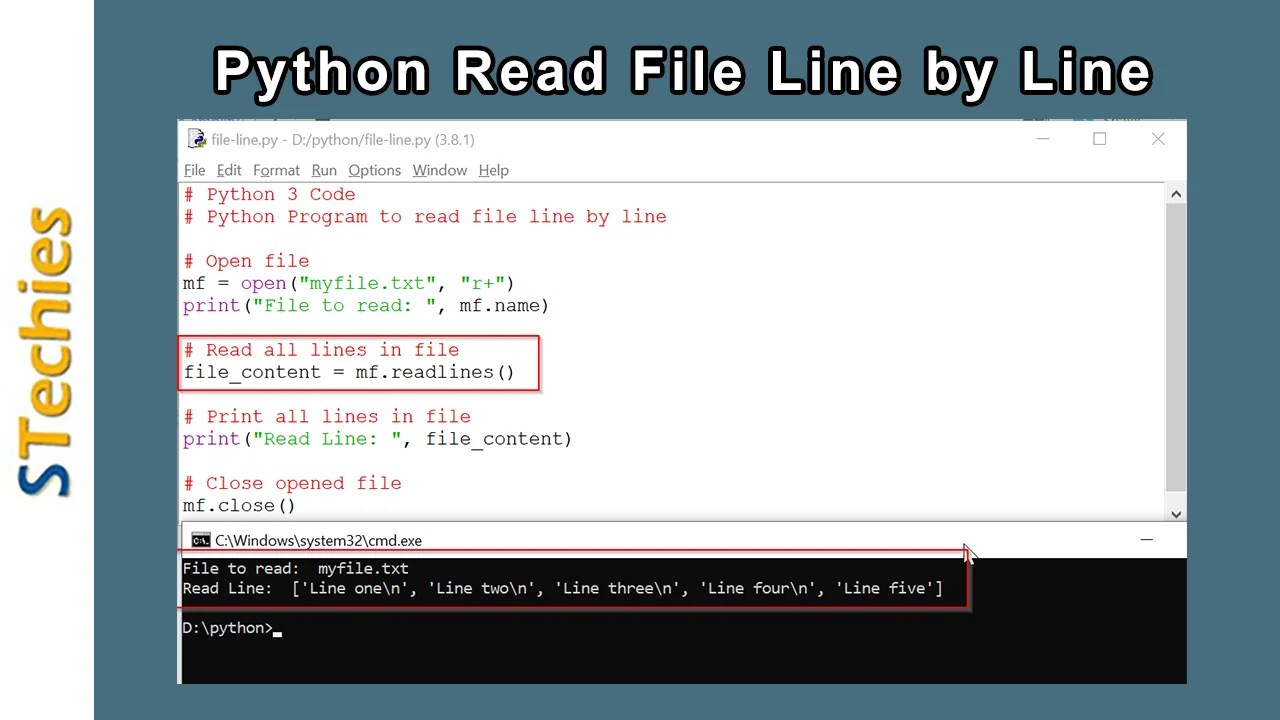The width and height of the screenshot is (1280, 720).
Task: Click the Python IDLE icon in the title bar
Action: pyautogui.click(x=196, y=139)
